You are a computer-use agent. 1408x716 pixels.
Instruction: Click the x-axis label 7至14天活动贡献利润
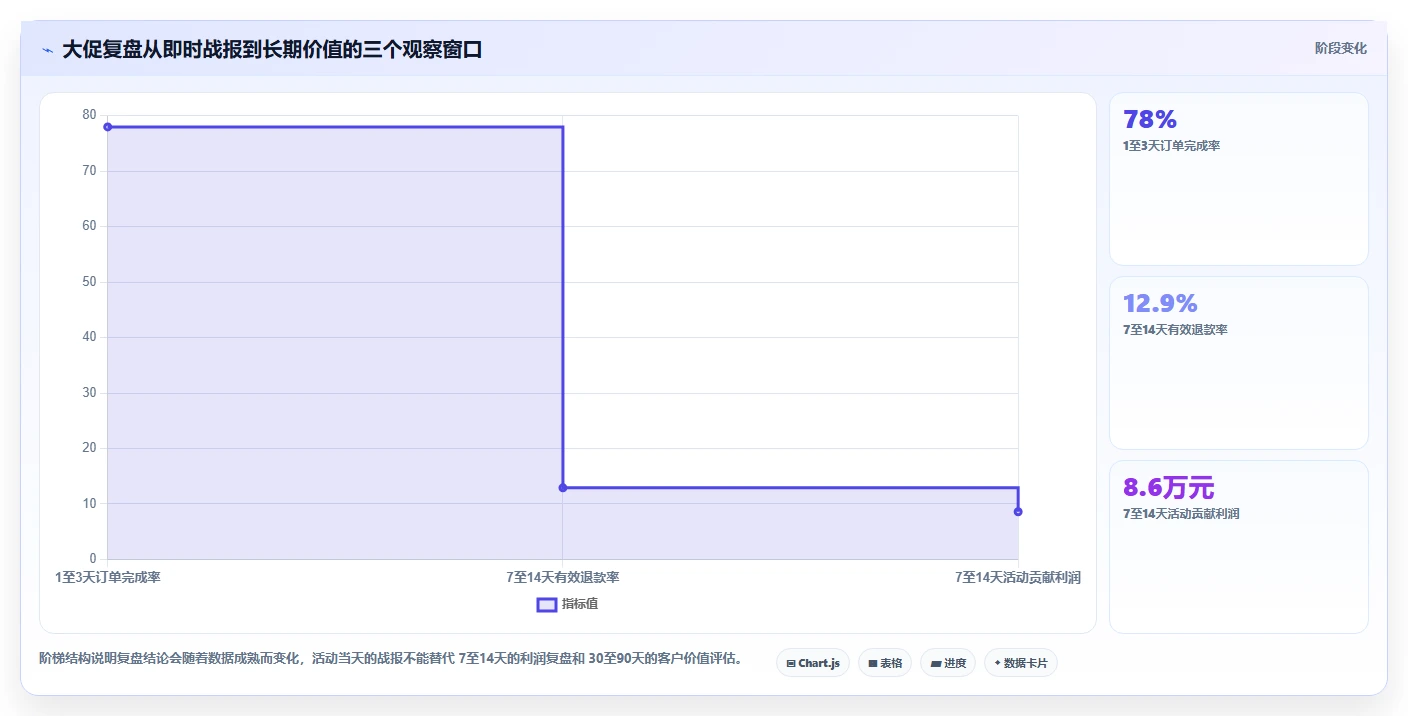tap(1018, 577)
